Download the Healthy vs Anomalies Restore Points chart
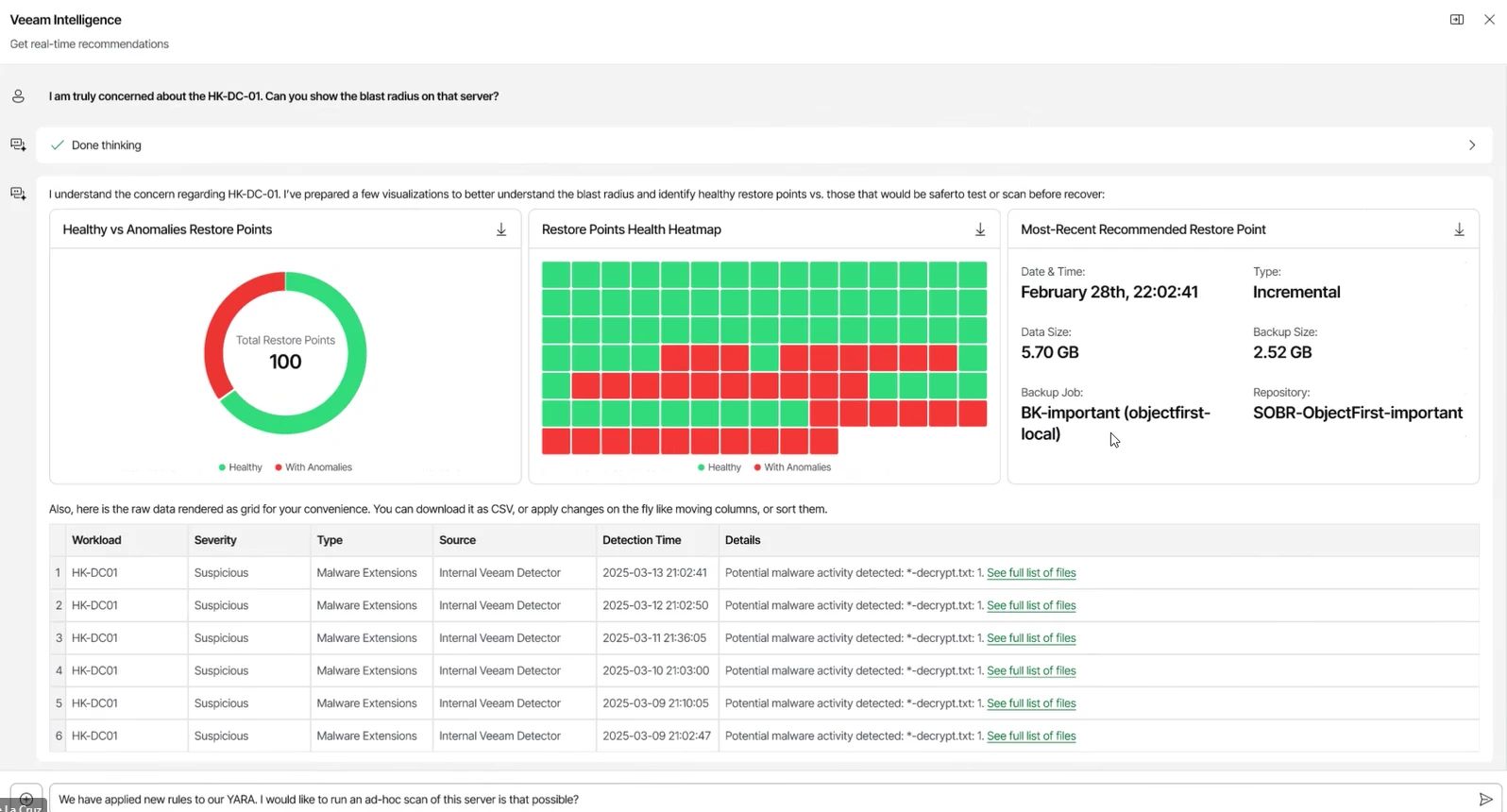 (x=501, y=229)
